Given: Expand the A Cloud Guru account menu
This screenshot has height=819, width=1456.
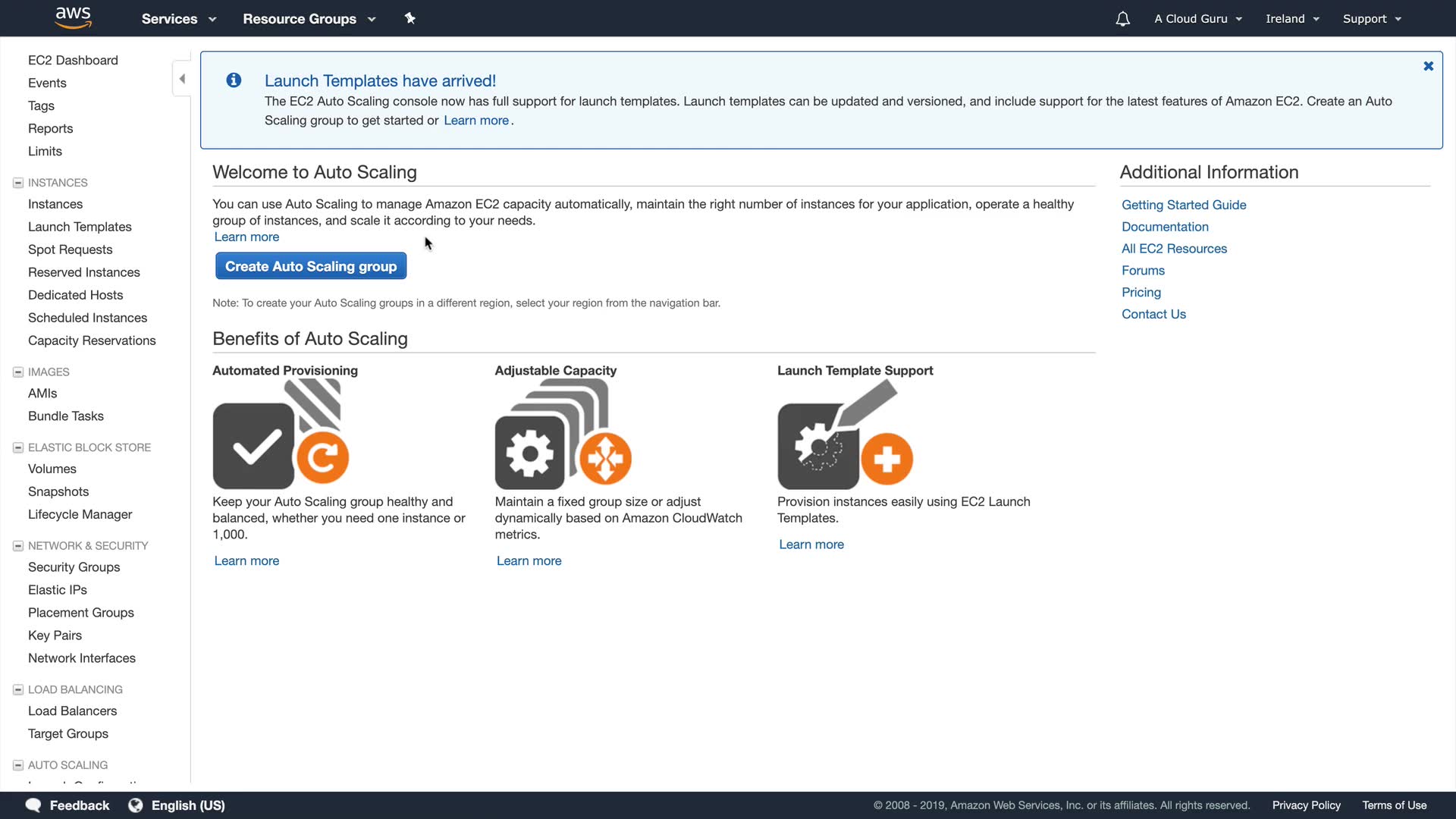Looking at the screenshot, I should (1197, 19).
